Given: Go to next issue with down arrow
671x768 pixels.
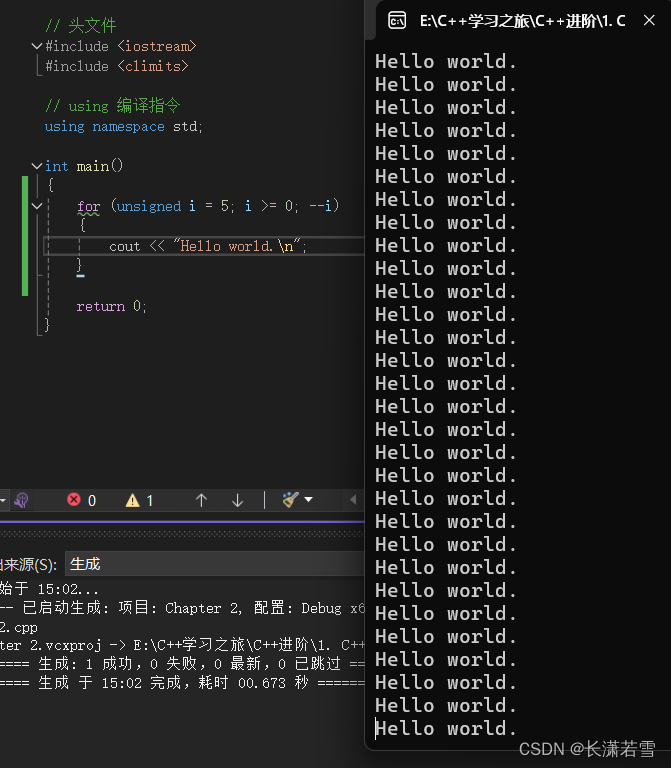Looking at the screenshot, I should point(238,500).
